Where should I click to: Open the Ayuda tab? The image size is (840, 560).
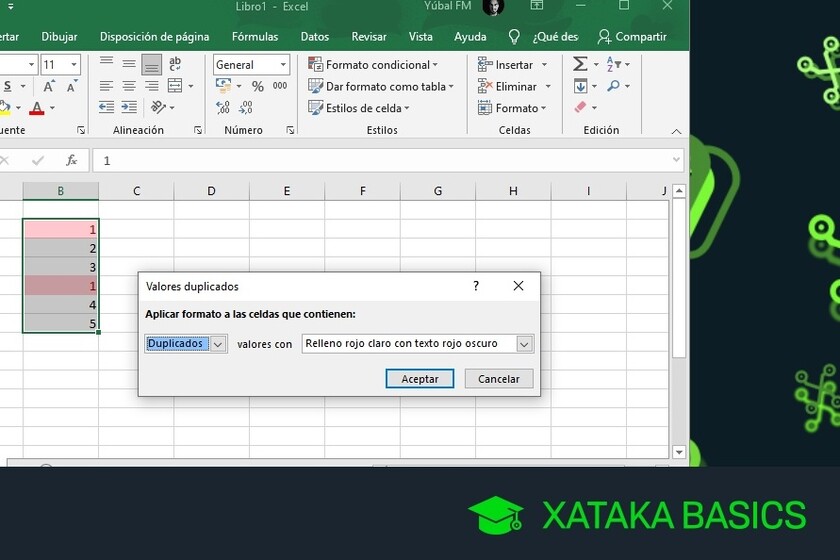(x=470, y=36)
